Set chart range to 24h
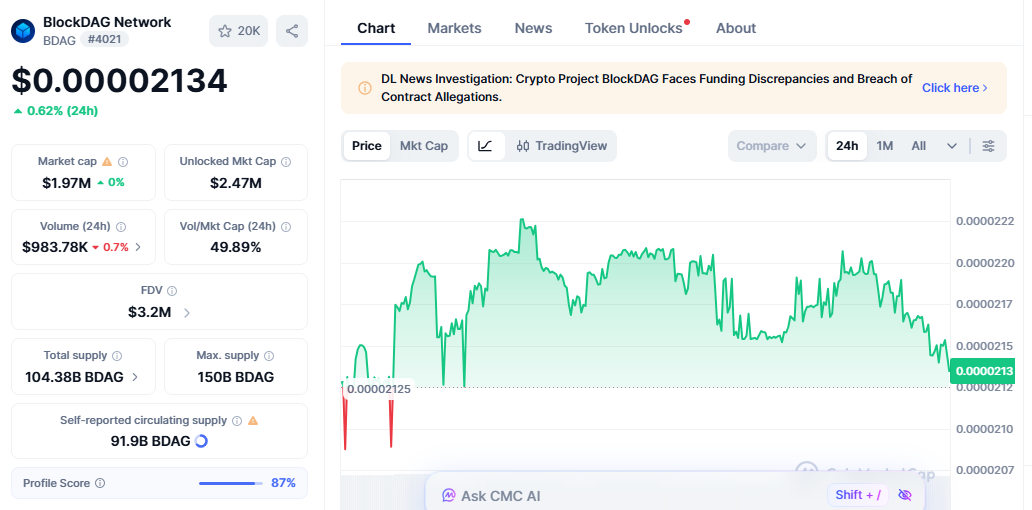The image size is (1032, 510). pos(847,146)
